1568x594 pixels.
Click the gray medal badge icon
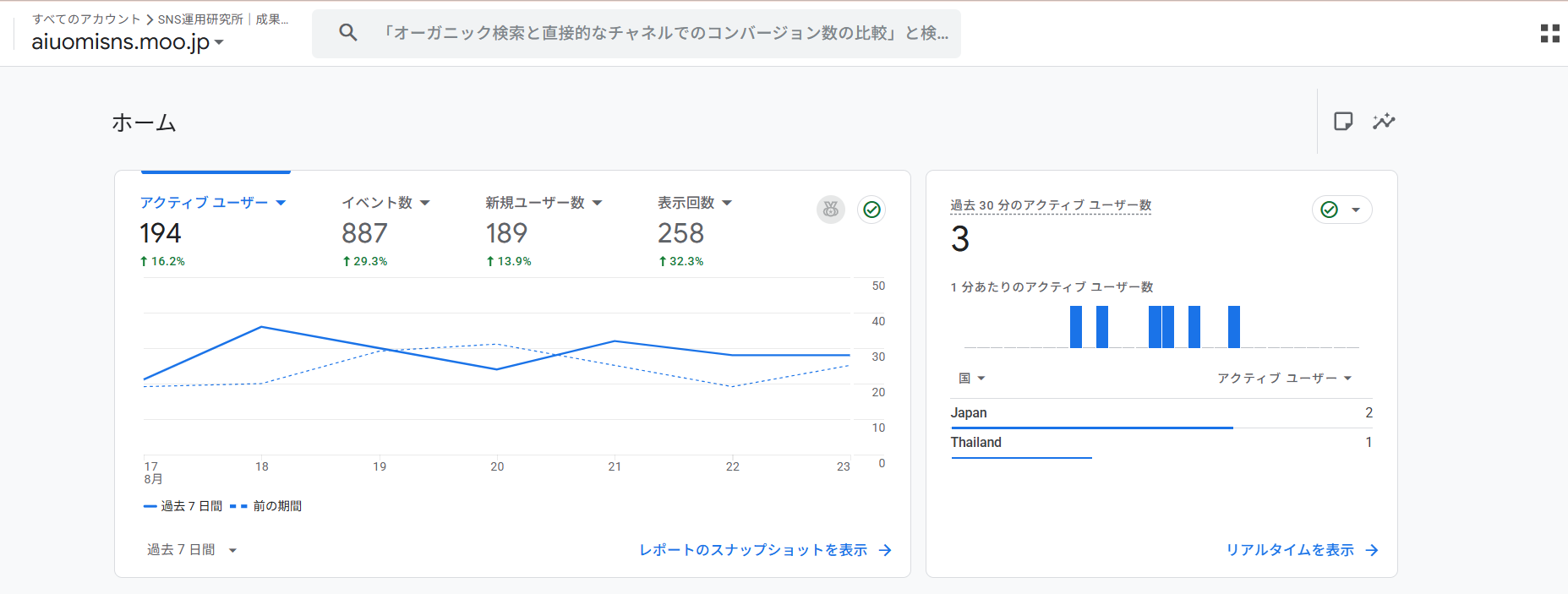pos(831,209)
